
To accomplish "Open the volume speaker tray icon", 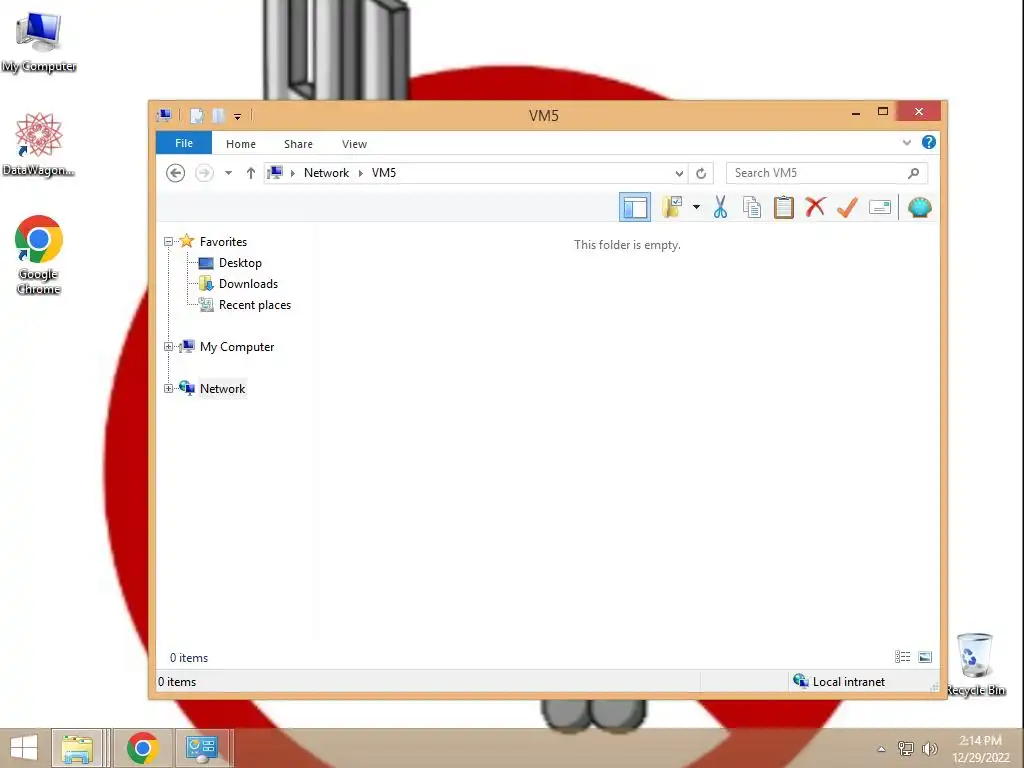I will tap(929, 748).
